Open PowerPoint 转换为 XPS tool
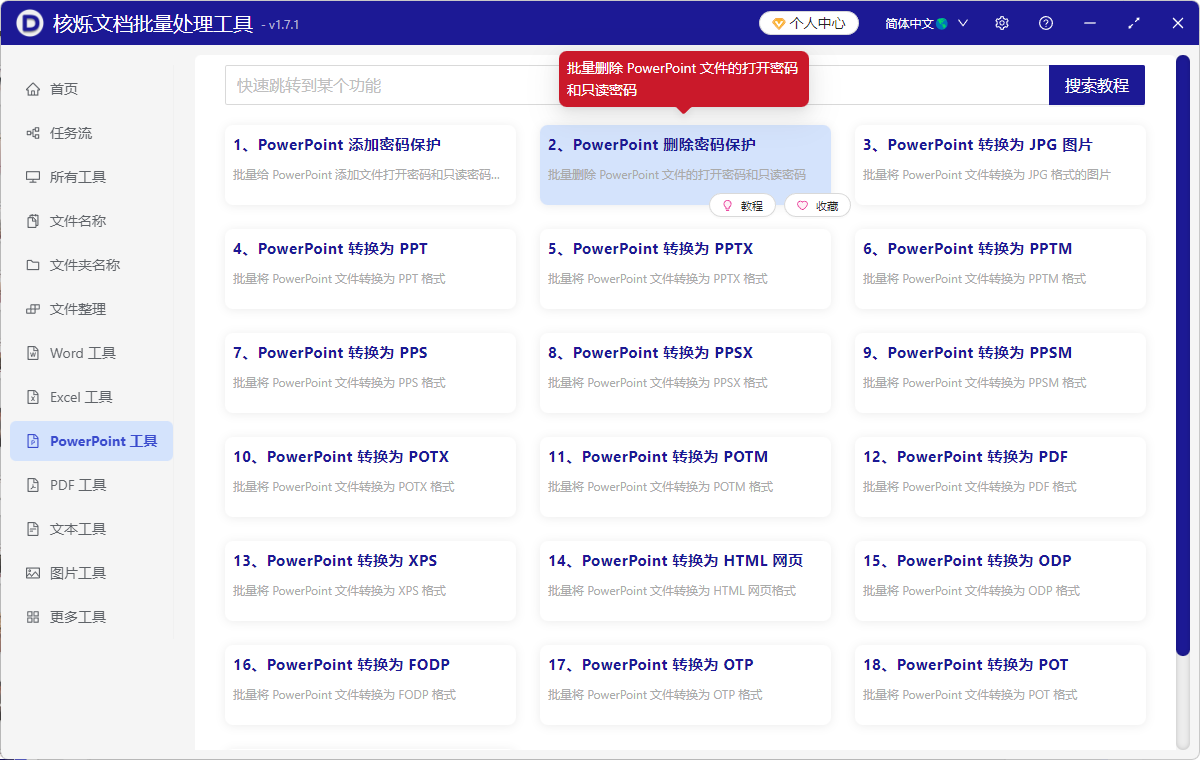The width and height of the screenshot is (1200, 760). click(370, 581)
